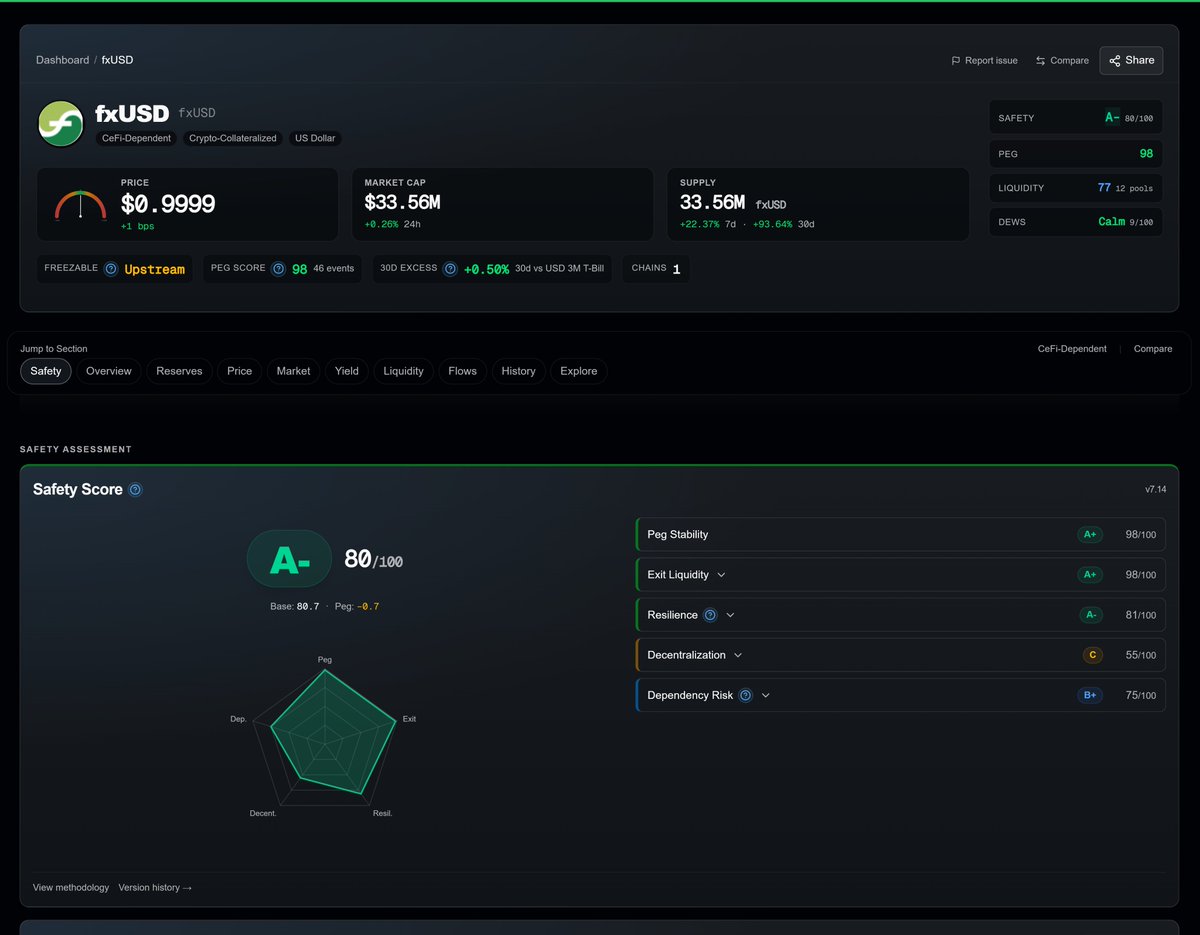The width and height of the screenshot is (1200, 935).
Task: Jump to the Price section
Action: pyautogui.click(x=240, y=371)
